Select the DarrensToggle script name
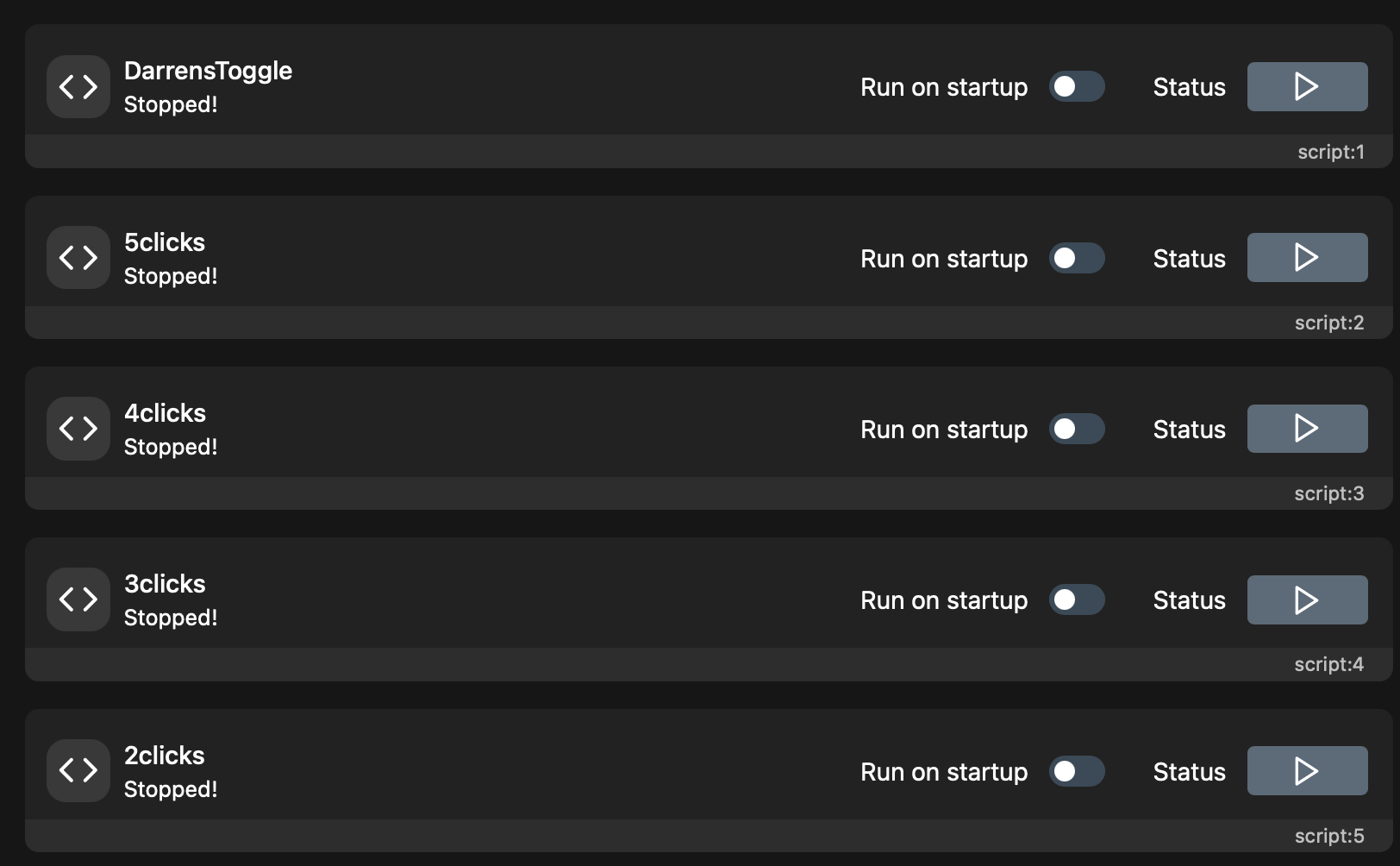 (x=208, y=71)
